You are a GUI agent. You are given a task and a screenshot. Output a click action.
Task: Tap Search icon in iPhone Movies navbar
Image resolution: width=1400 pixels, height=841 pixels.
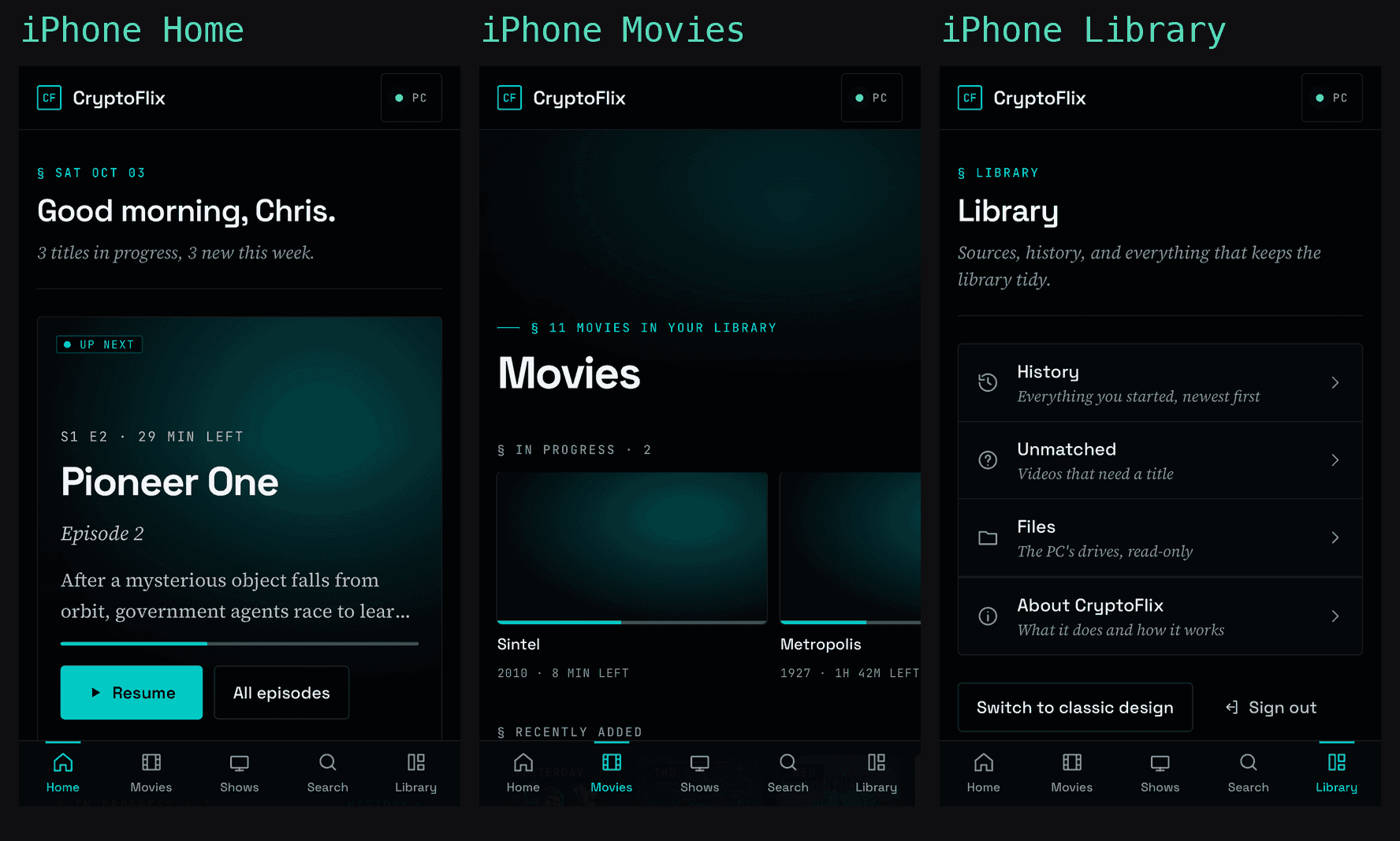[788, 762]
